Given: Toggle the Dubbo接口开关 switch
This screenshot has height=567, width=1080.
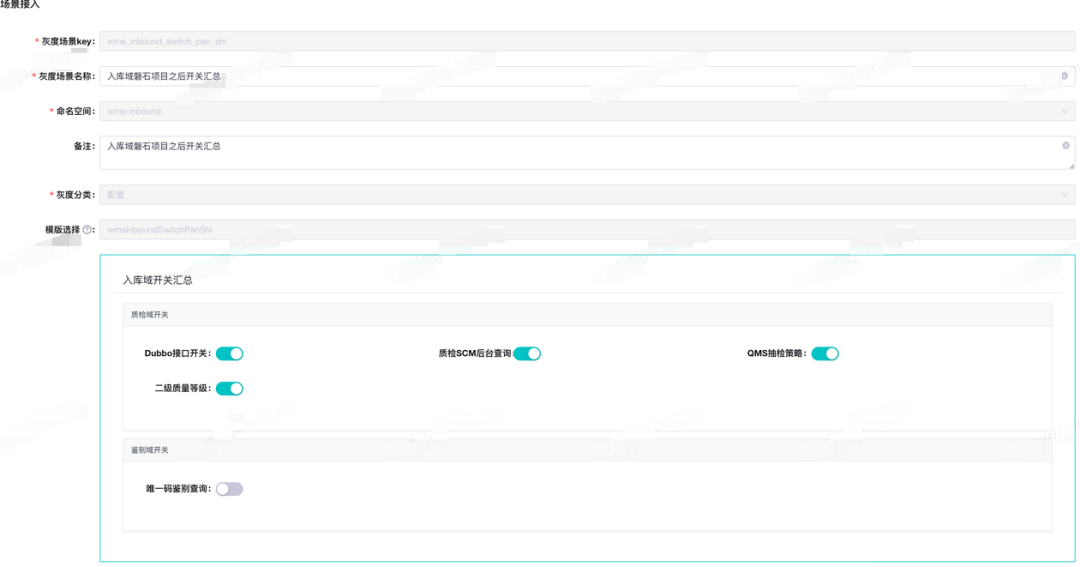Looking at the screenshot, I should point(229,353).
